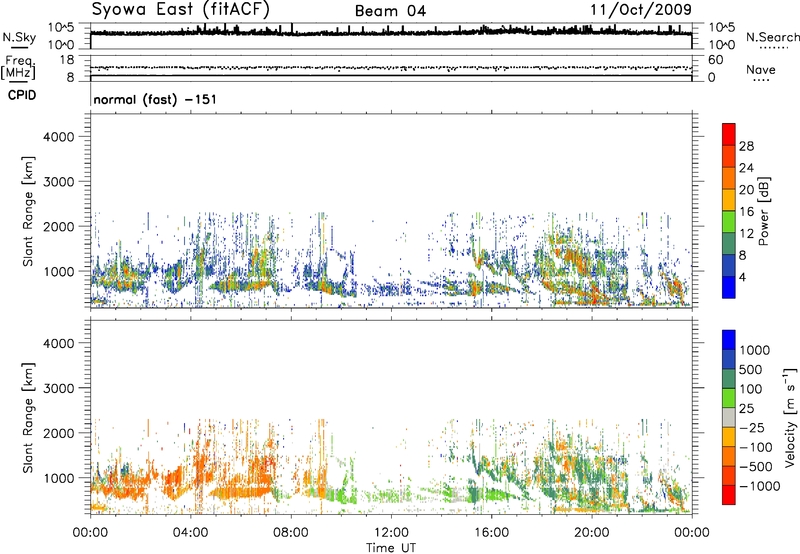Click the "Beam 04" header label
This screenshot has width=800, height=554.
tap(390, 11)
